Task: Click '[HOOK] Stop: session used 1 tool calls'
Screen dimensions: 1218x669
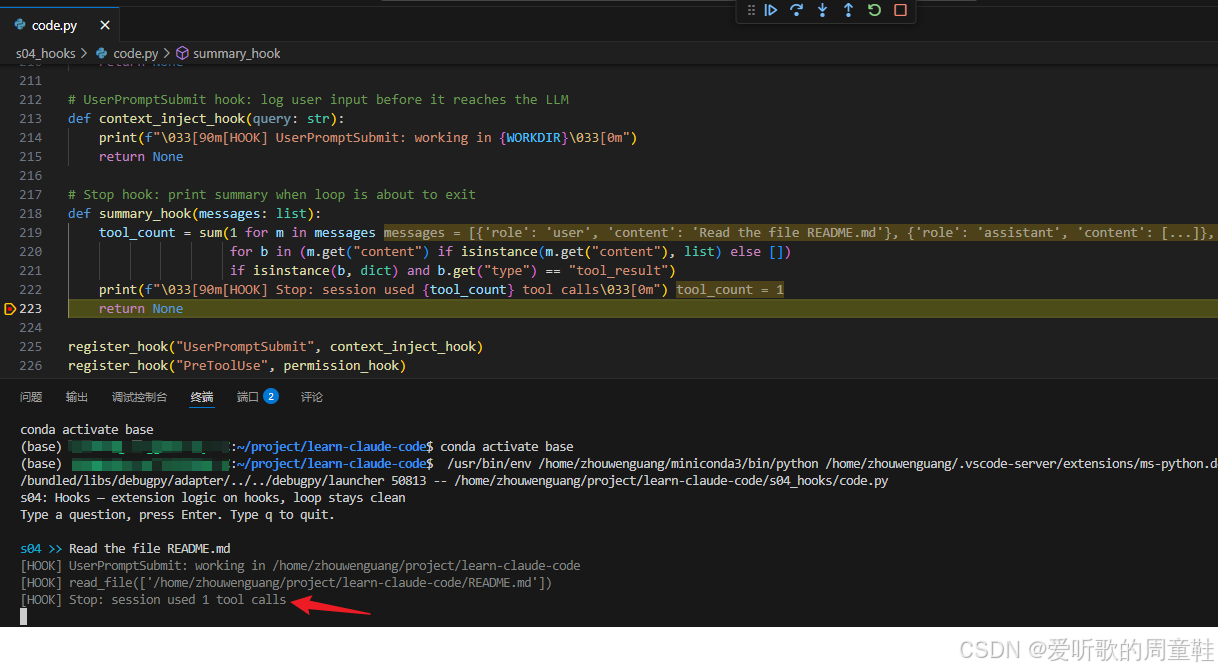Action: click(153, 600)
